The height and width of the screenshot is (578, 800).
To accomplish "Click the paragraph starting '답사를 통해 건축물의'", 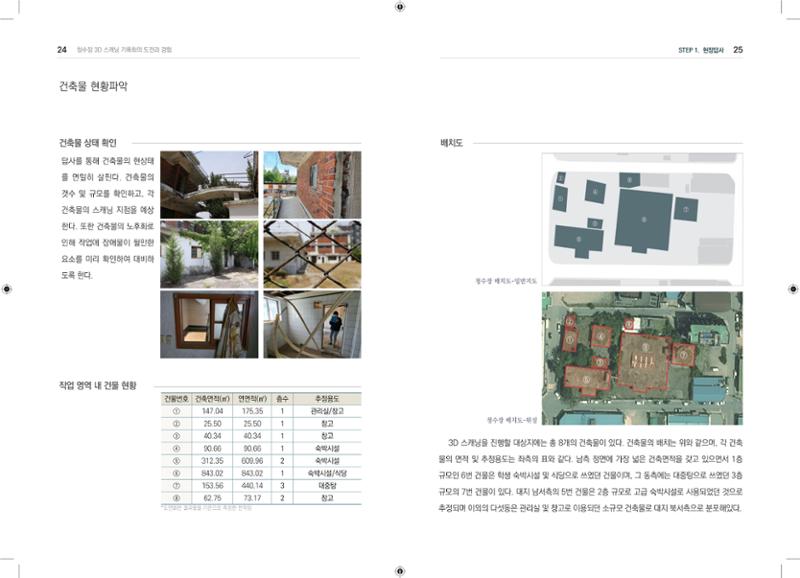I will point(108,218).
